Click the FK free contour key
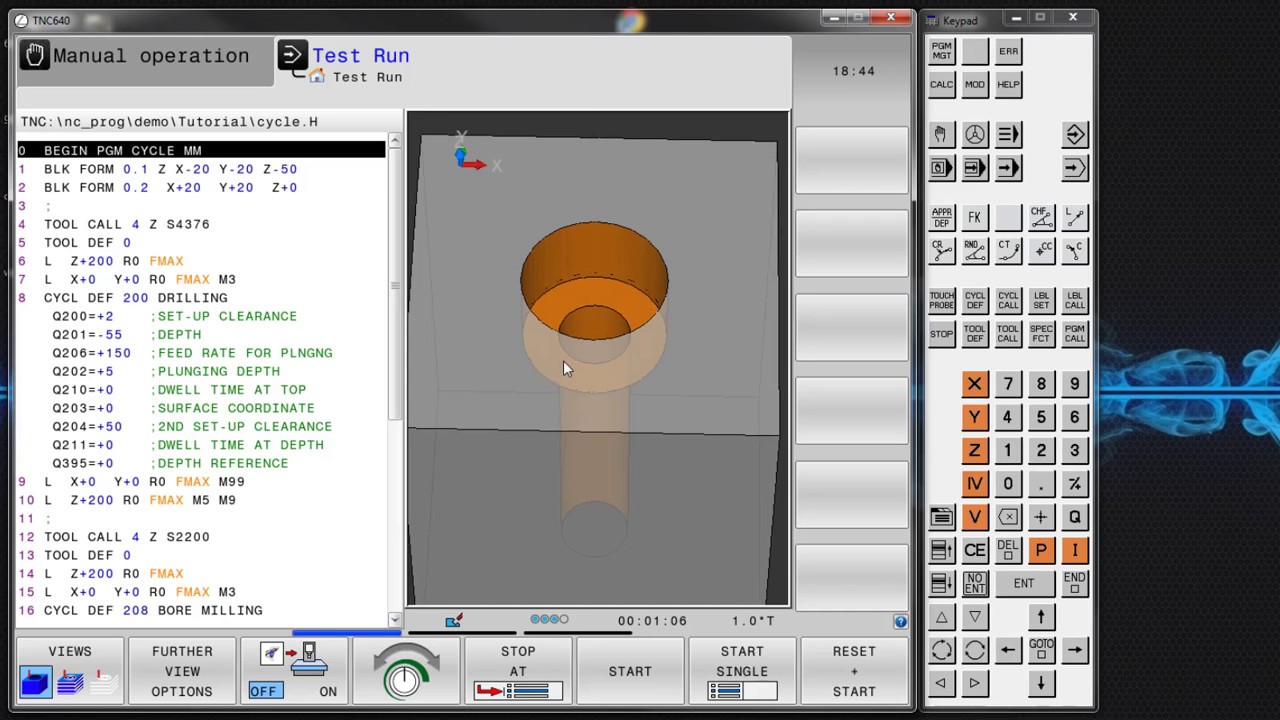The height and width of the screenshot is (720, 1280). [975, 217]
